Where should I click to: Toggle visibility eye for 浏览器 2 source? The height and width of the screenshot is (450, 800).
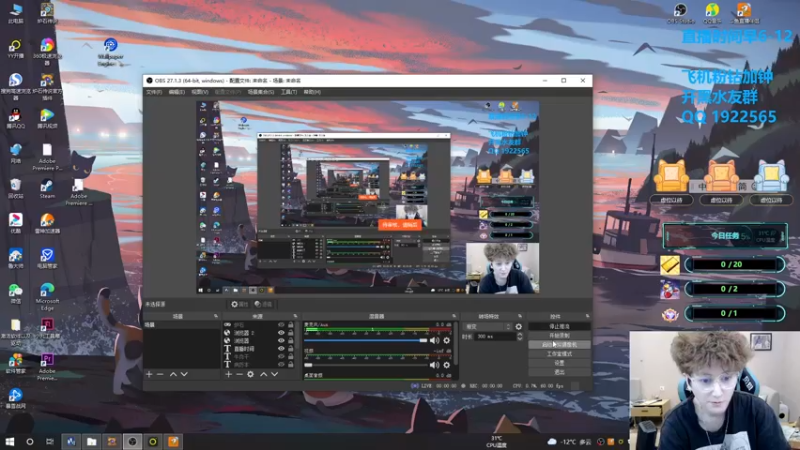point(281,333)
